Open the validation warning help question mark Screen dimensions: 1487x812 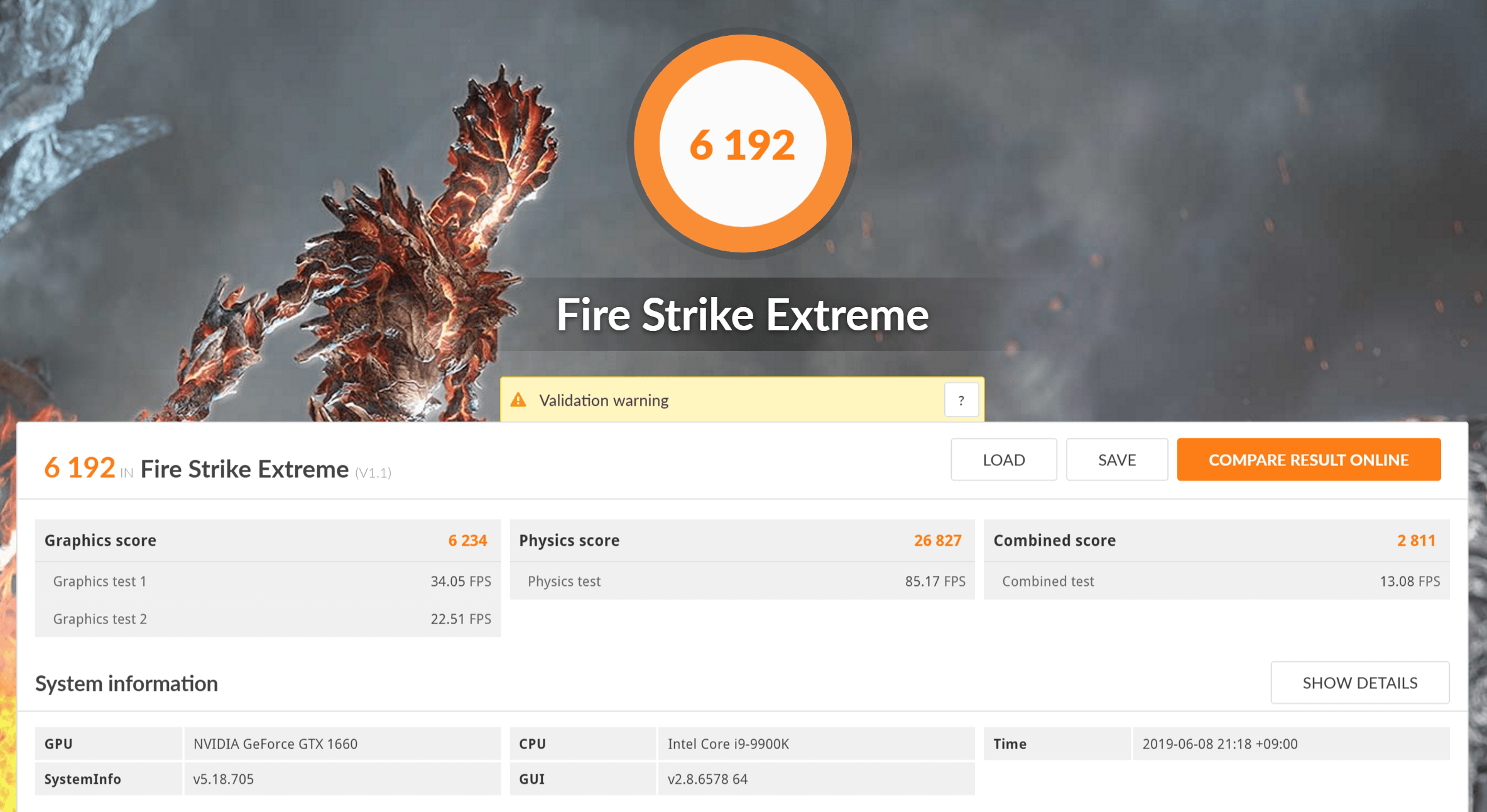click(x=961, y=400)
